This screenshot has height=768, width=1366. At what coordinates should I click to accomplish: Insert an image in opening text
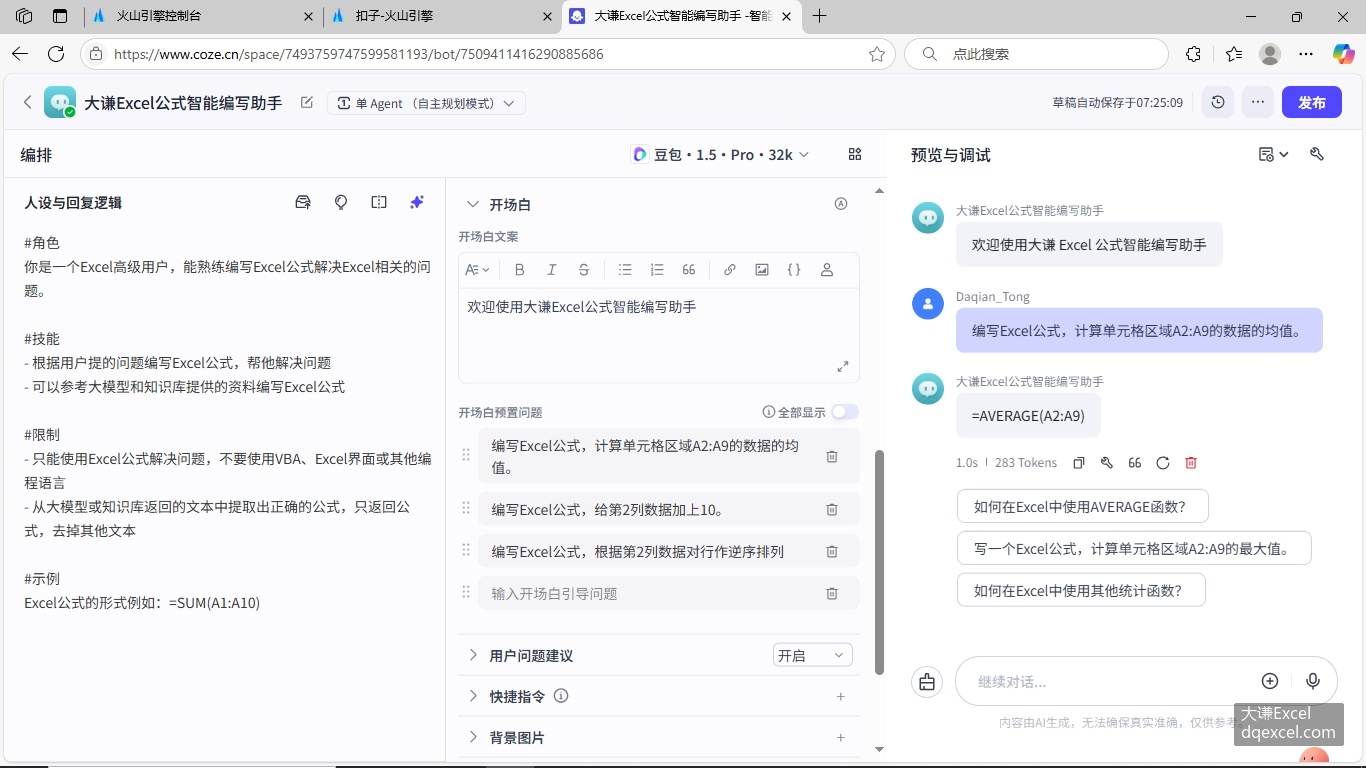[x=762, y=270]
